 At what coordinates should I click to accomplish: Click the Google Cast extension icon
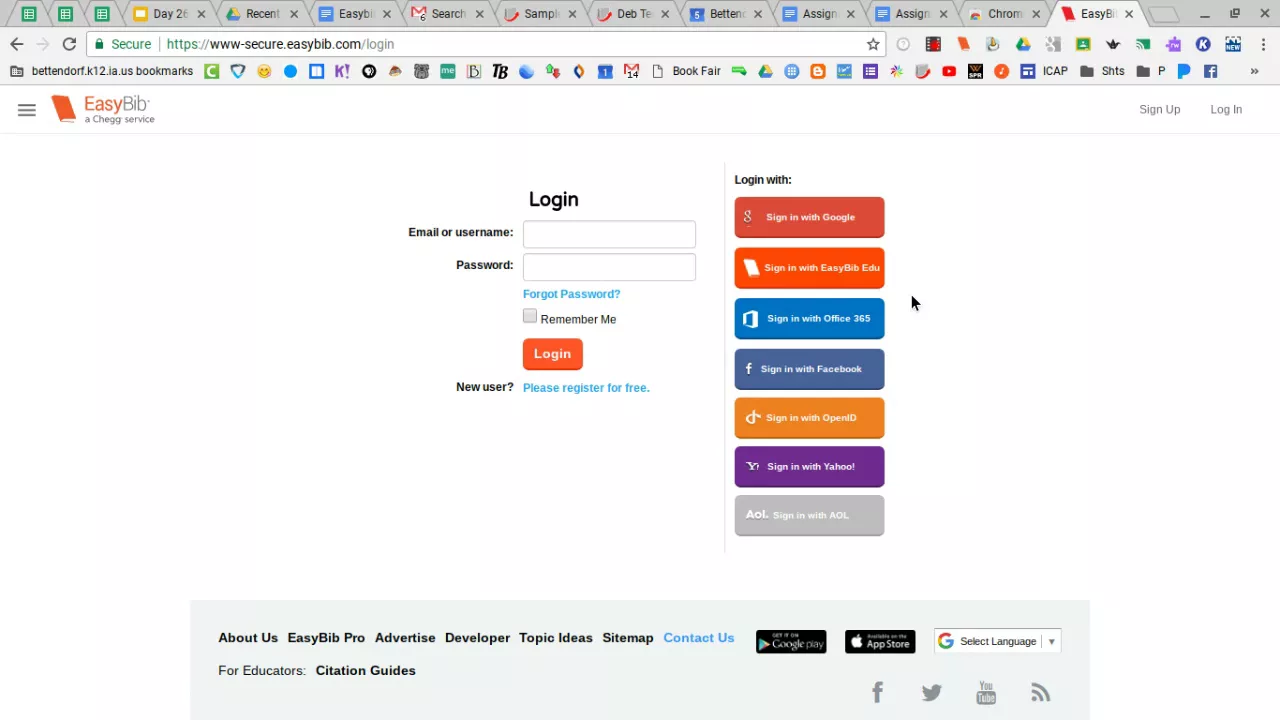click(x=1143, y=44)
